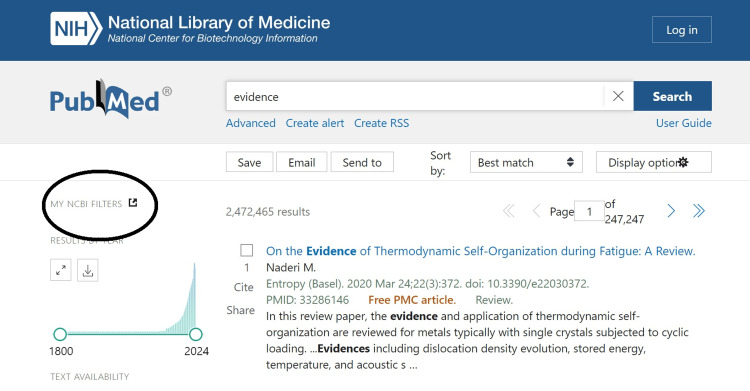Click the PubMed logo

110,100
